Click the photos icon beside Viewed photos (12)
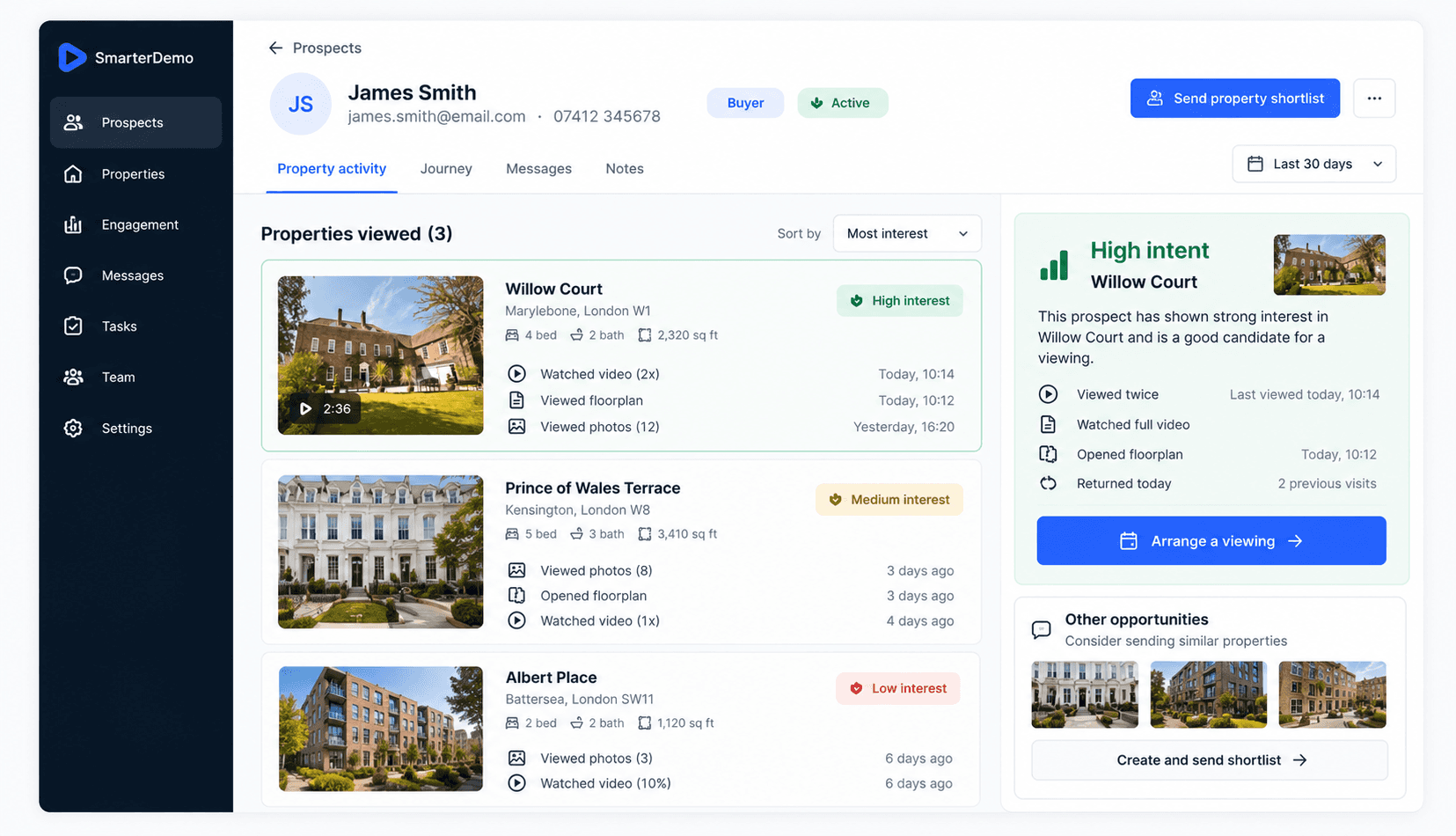 [516, 427]
